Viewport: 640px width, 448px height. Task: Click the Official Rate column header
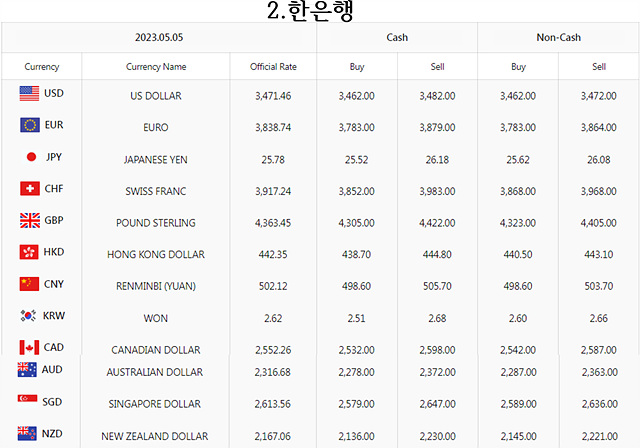273,67
